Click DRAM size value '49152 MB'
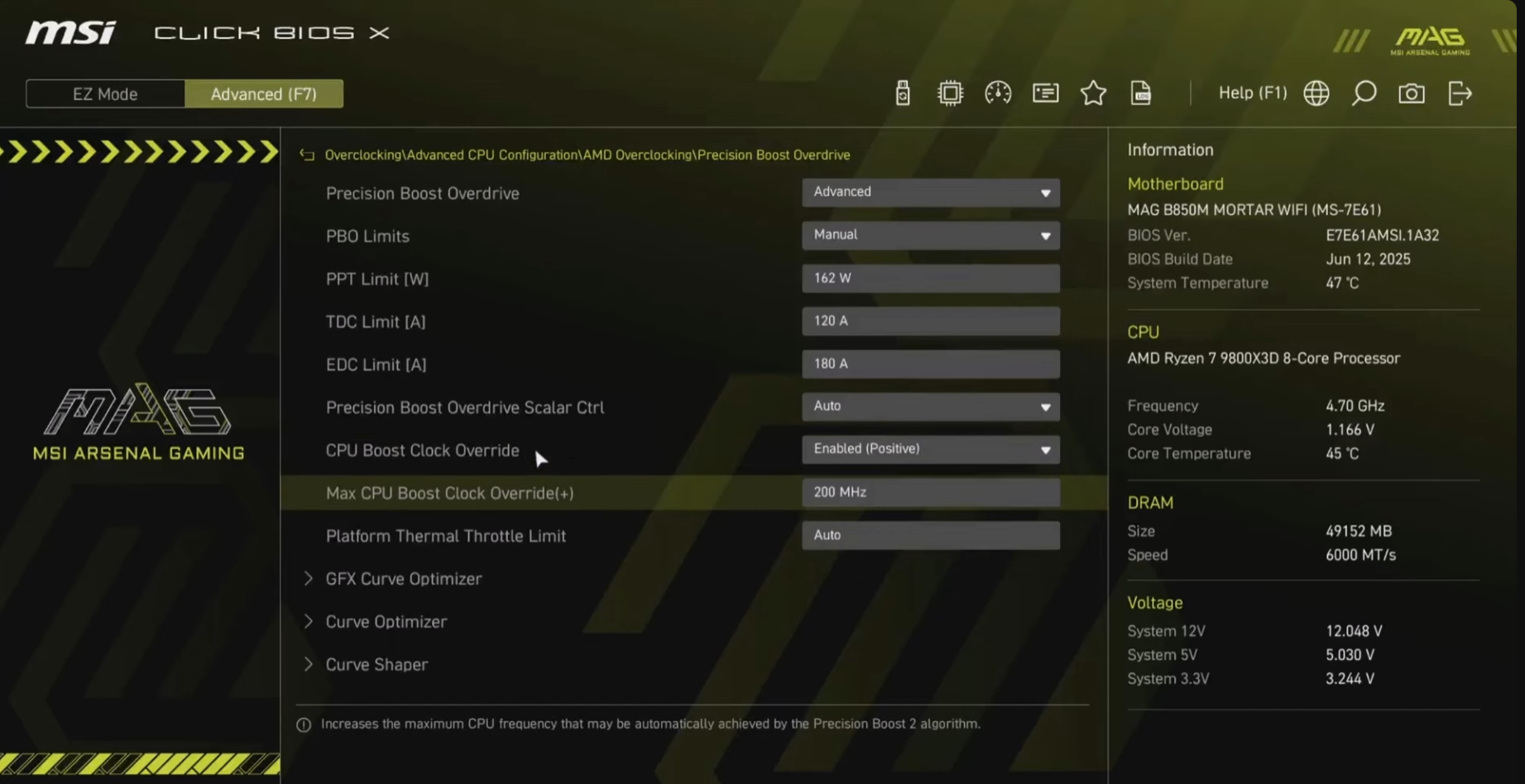This screenshot has width=1525, height=784. 1359,531
